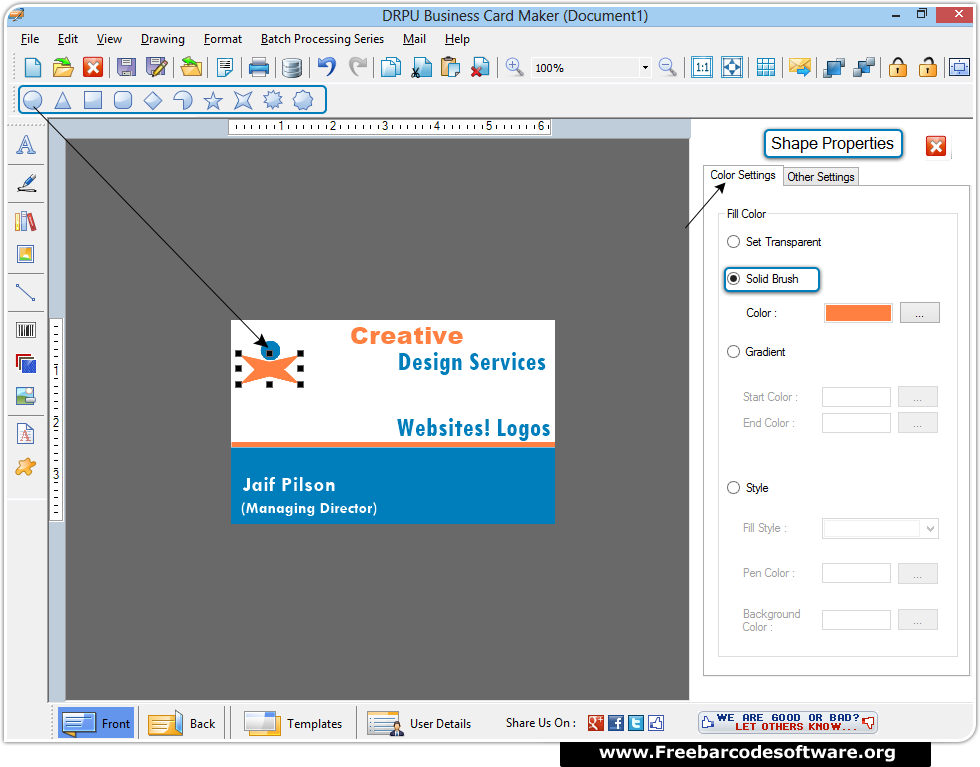This screenshot has width=980, height=767.
Task: Click the orange solid brush color swatch
Action: (858, 313)
